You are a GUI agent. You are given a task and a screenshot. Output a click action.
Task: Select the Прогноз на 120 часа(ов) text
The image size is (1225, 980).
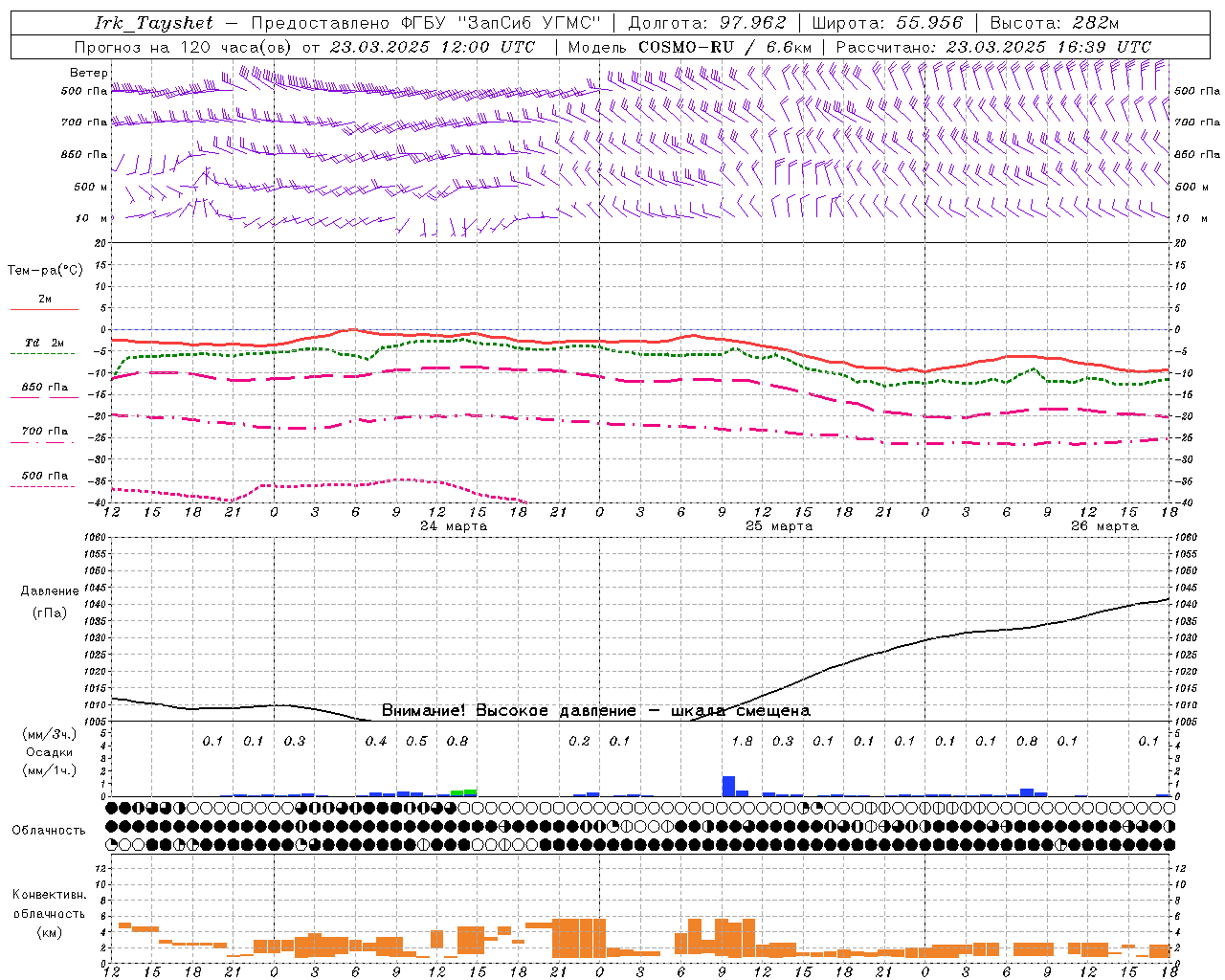click(185, 47)
